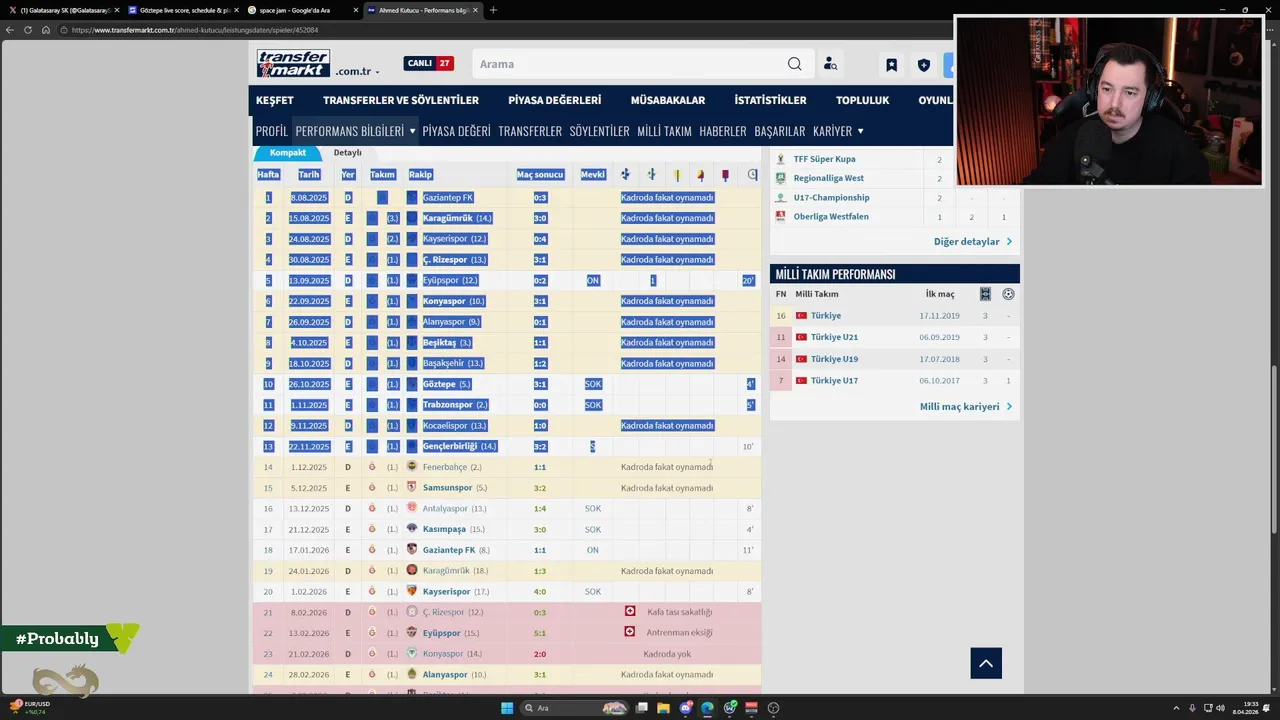The image size is (1280, 720).
Task: Click the Fenerbahçe club crest in week 14
Action: click(x=411, y=467)
